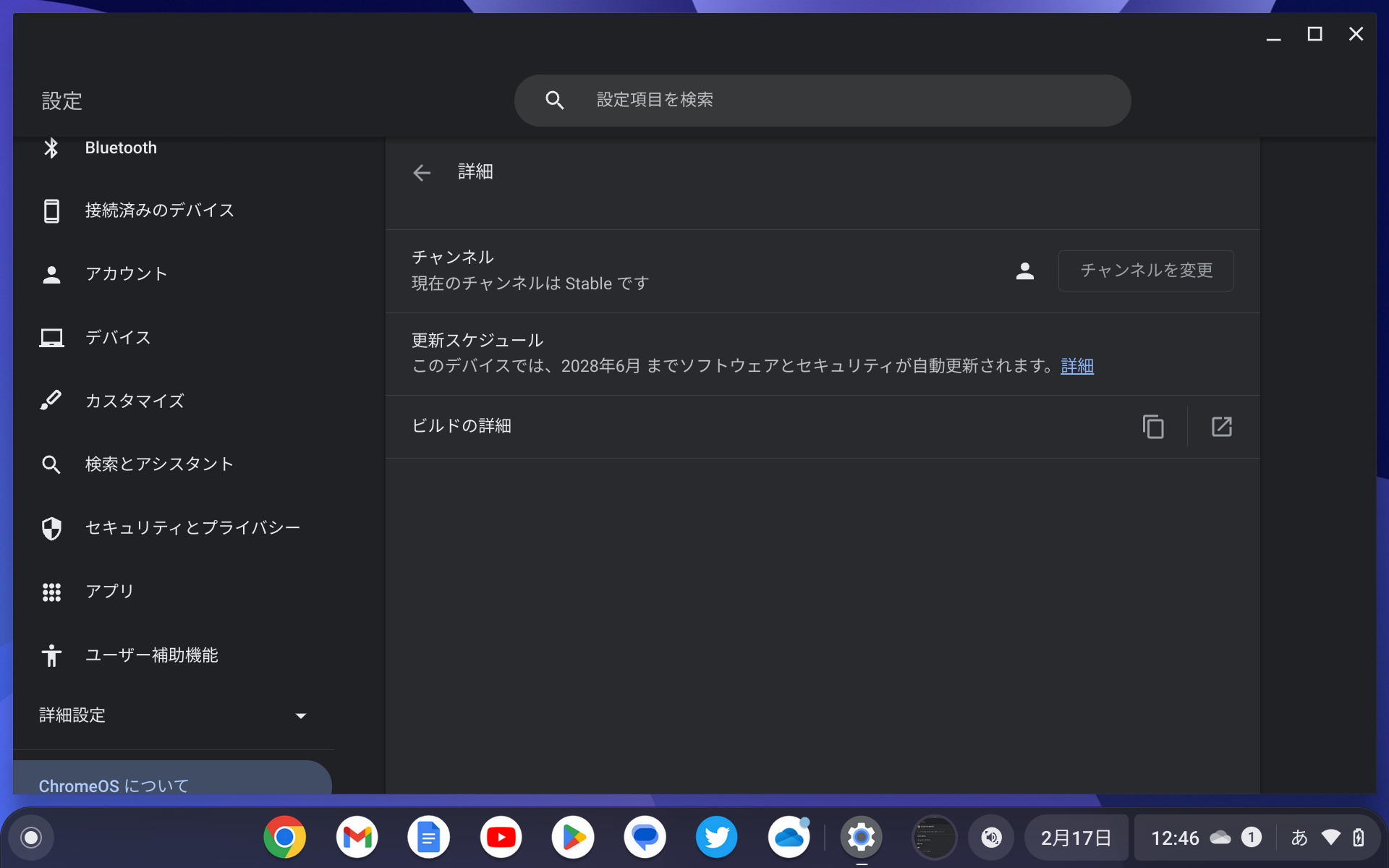Launch Chrome from the shelf
Screen dimensions: 1389x868
(x=284, y=837)
